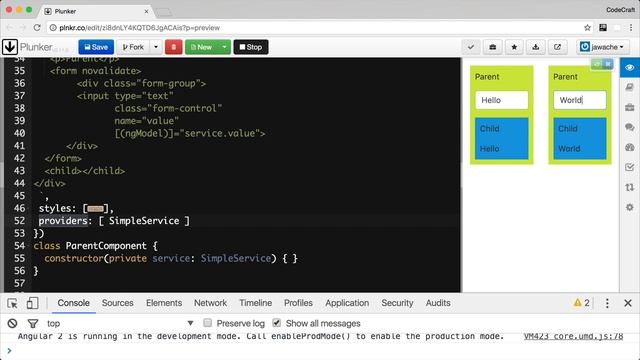The image size is (640, 360).
Task: Click the red delete plunk button
Action: [173, 47]
